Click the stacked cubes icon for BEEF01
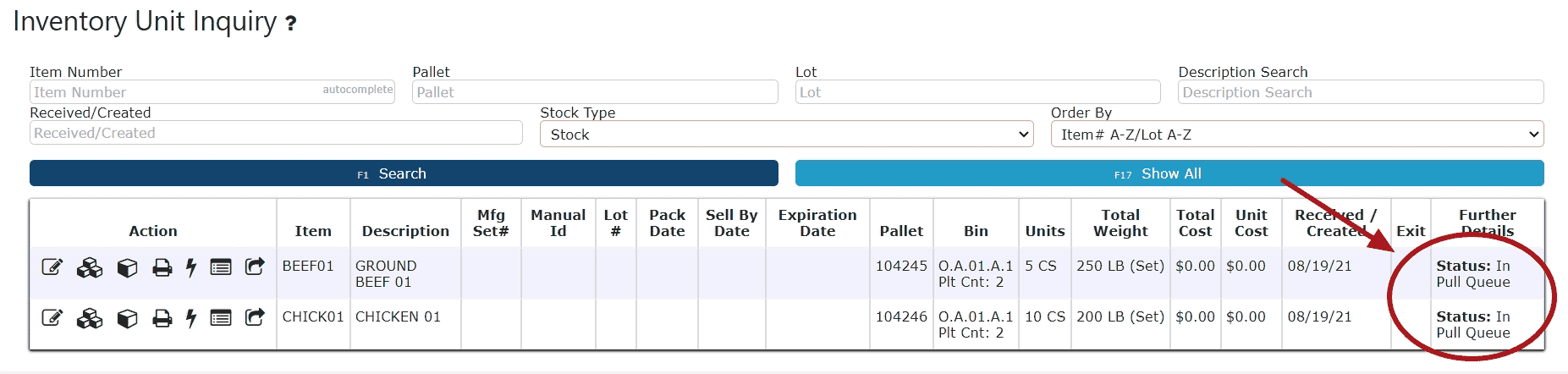Viewport: 1568px width, 374px height. (x=89, y=268)
